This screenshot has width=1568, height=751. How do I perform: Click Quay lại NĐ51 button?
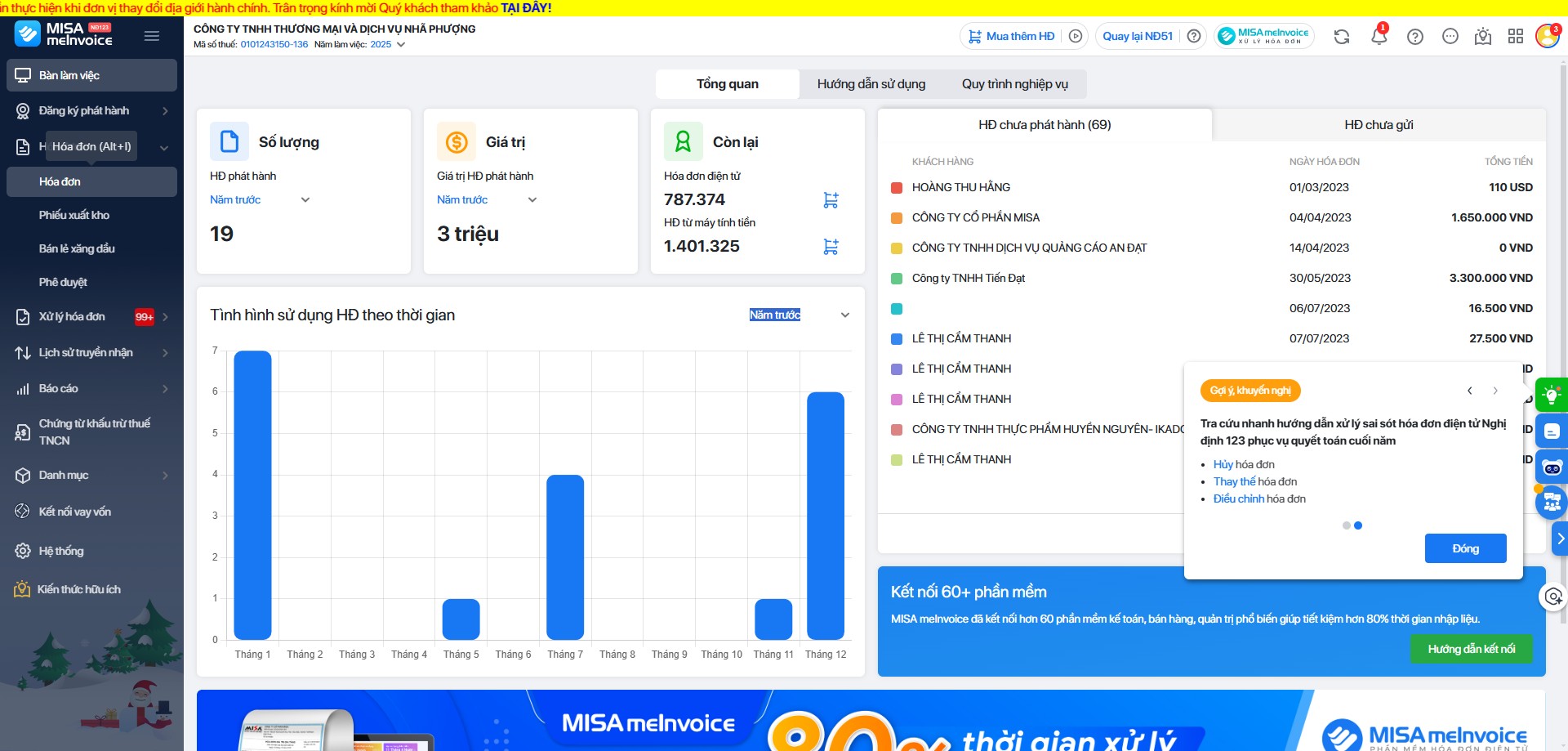coord(1138,36)
